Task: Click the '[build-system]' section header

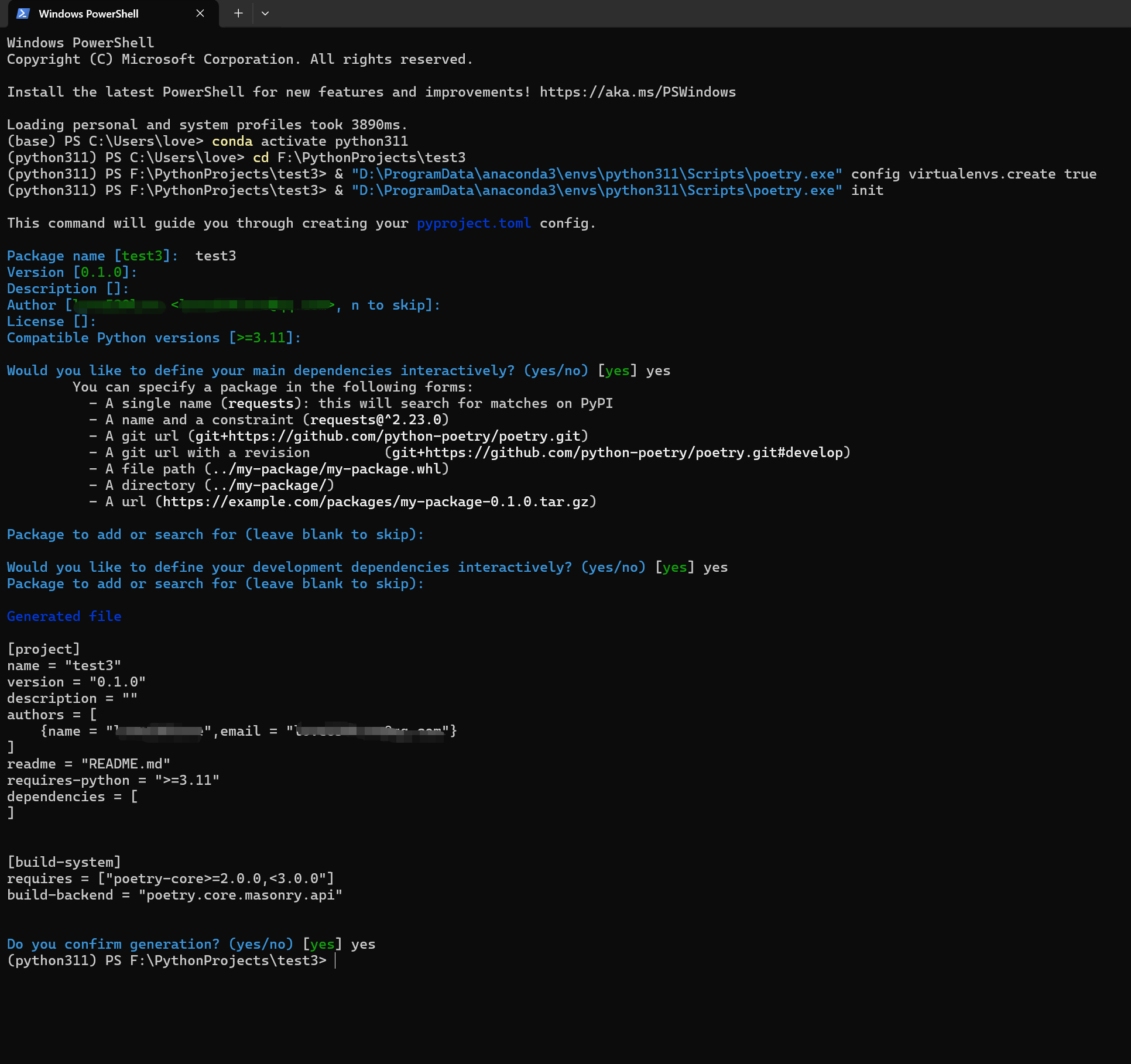Action: (x=64, y=862)
